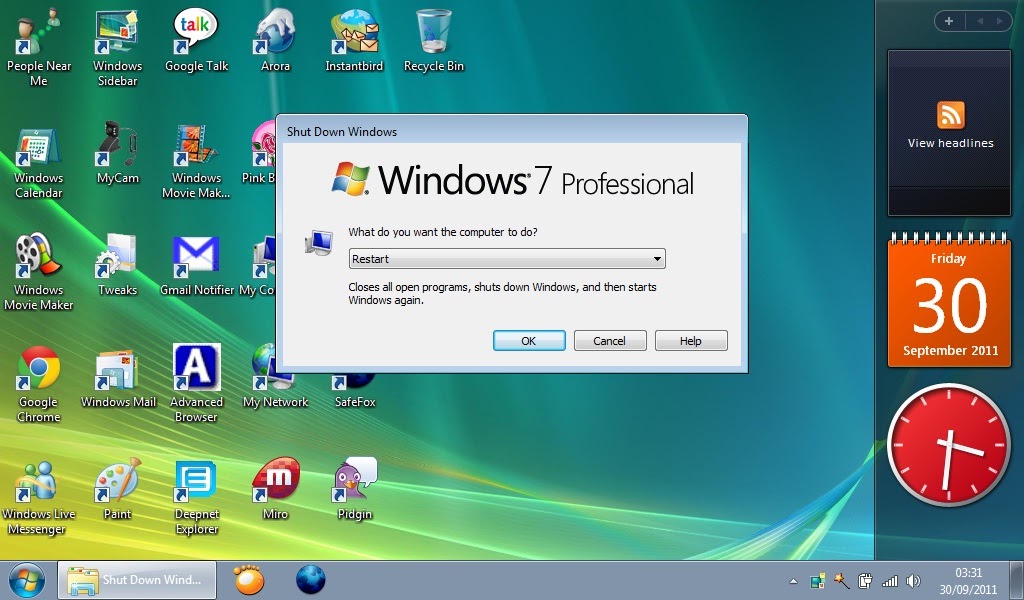Show hidden tray icons arrow
This screenshot has width=1024, height=600.
pyautogui.click(x=793, y=581)
